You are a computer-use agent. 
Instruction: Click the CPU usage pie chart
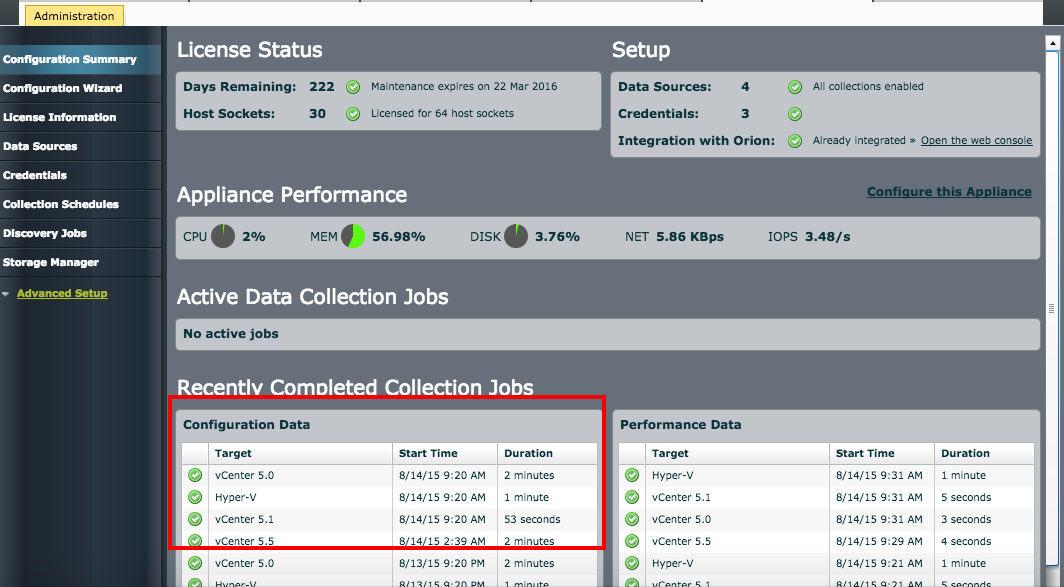coord(223,236)
